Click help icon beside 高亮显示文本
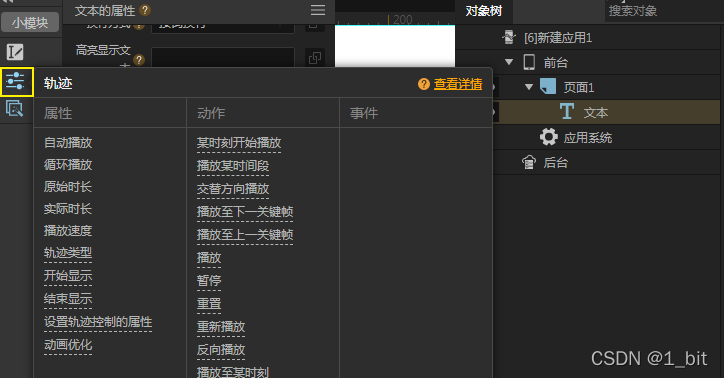724x378 pixels. click(x=139, y=60)
